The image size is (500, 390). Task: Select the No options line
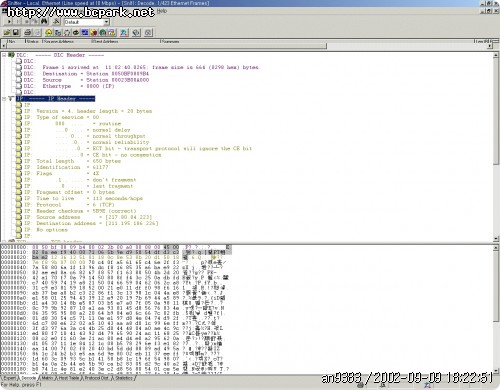click(46, 230)
